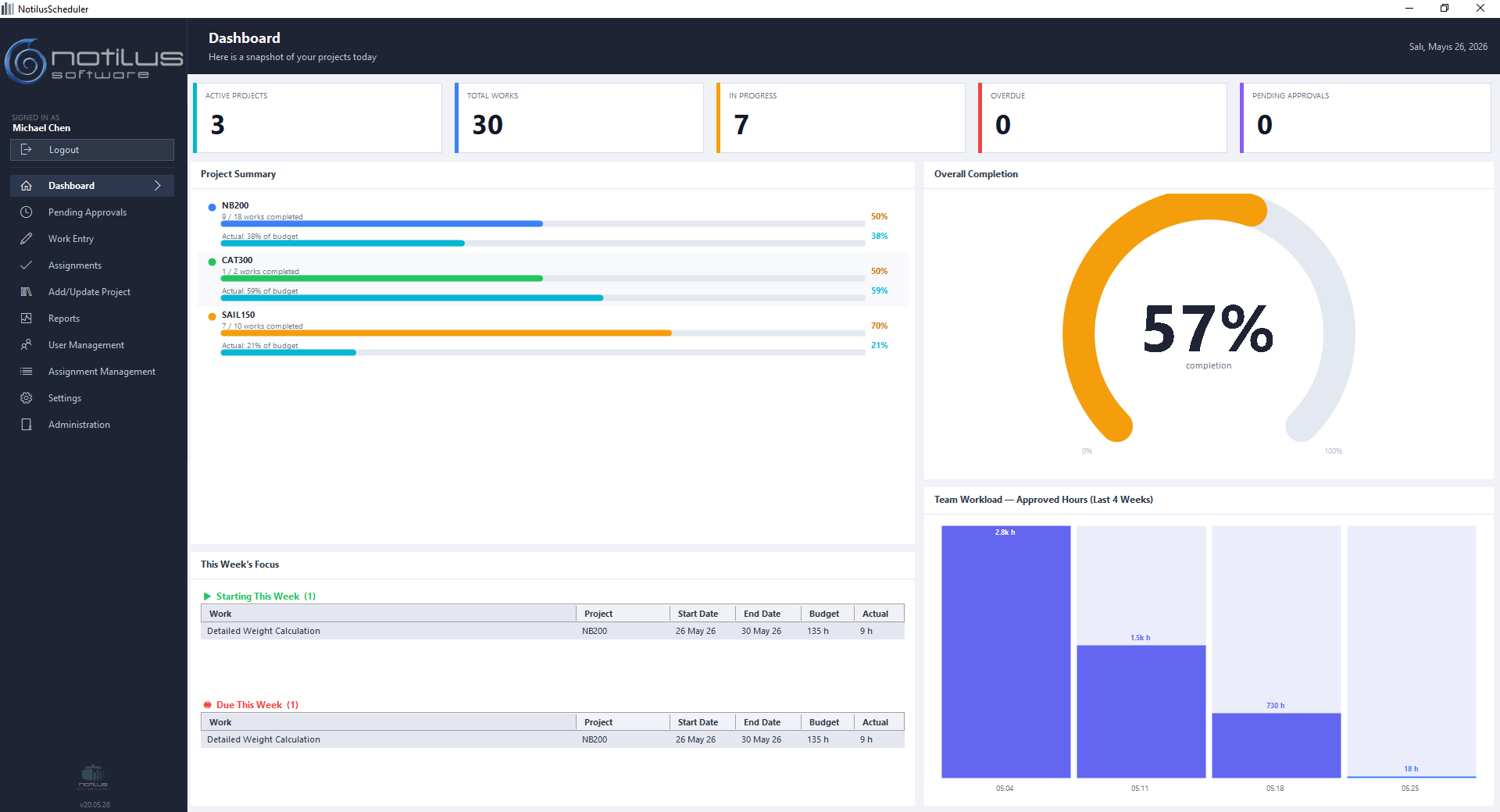
Task: Click the SAIL150 project name
Action: pos(238,315)
